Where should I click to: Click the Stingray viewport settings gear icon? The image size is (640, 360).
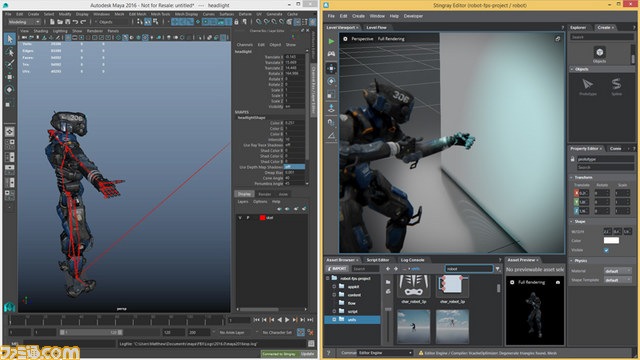(345, 39)
